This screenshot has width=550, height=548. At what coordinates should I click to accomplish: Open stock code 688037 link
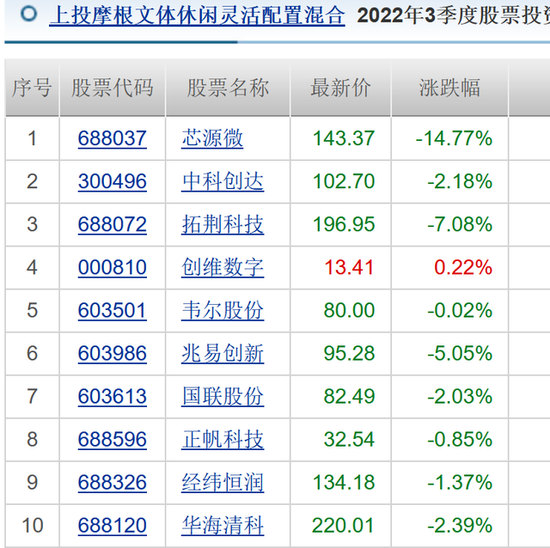click(112, 138)
